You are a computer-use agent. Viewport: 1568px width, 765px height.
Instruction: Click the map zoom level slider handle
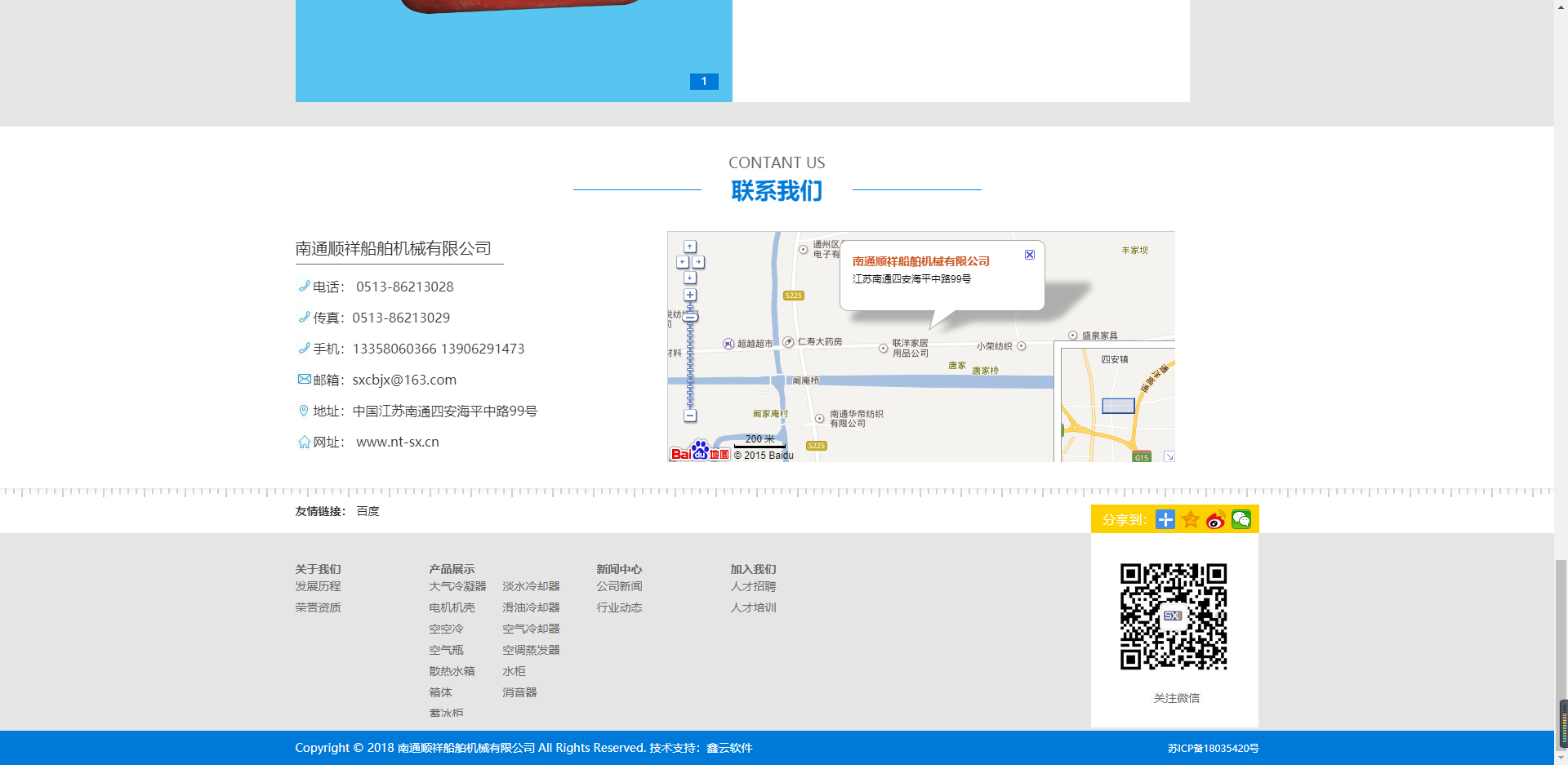click(x=690, y=317)
